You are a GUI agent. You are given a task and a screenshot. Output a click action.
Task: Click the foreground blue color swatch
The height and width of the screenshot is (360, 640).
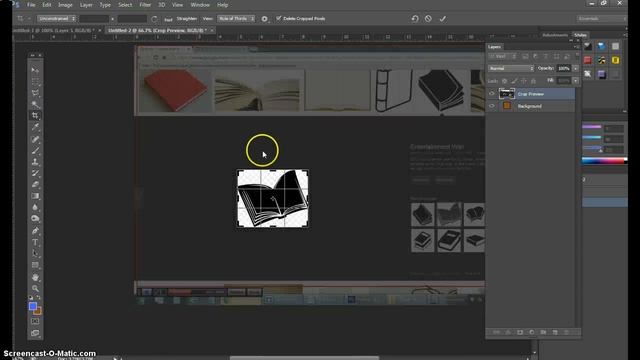click(33, 306)
